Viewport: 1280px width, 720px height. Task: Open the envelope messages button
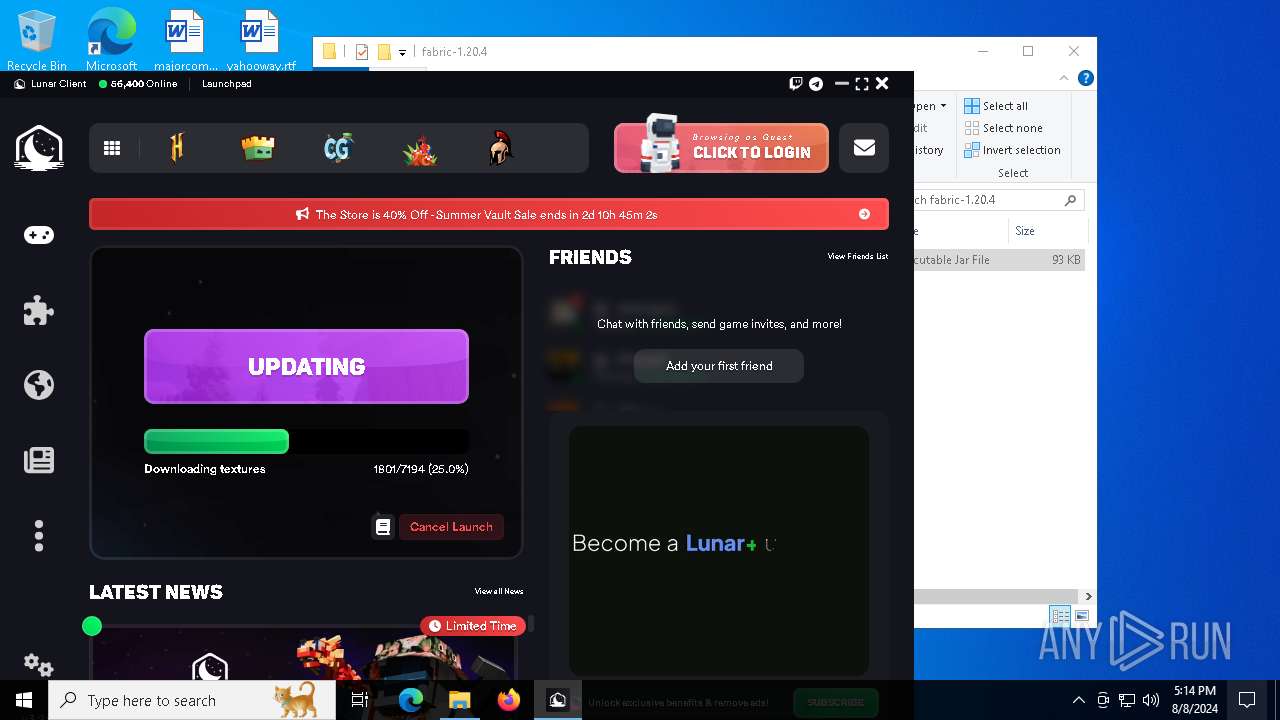(864, 148)
